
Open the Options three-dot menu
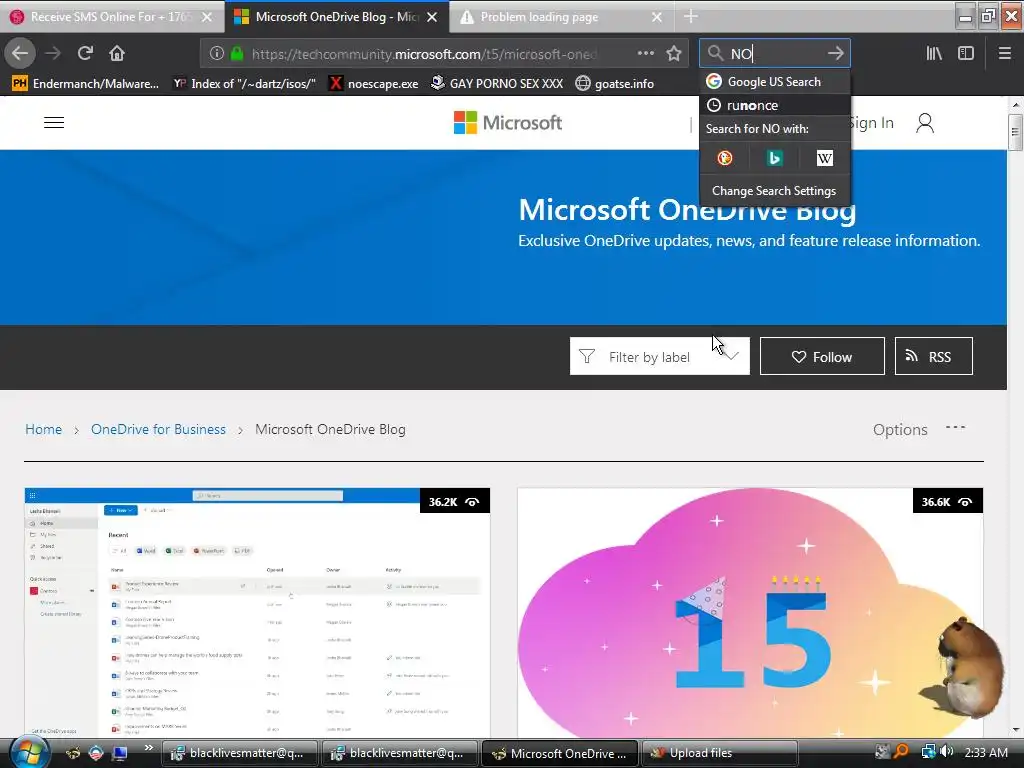click(955, 428)
